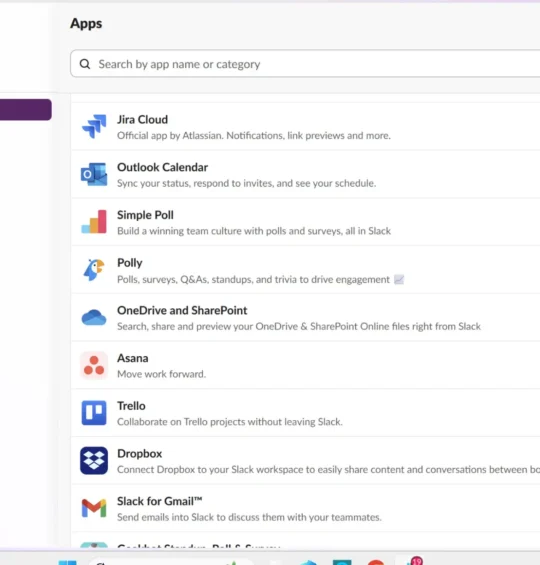This screenshot has height=565, width=540.
Task: Click 'Official app by Atlassian' description
Action: click(x=254, y=135)
